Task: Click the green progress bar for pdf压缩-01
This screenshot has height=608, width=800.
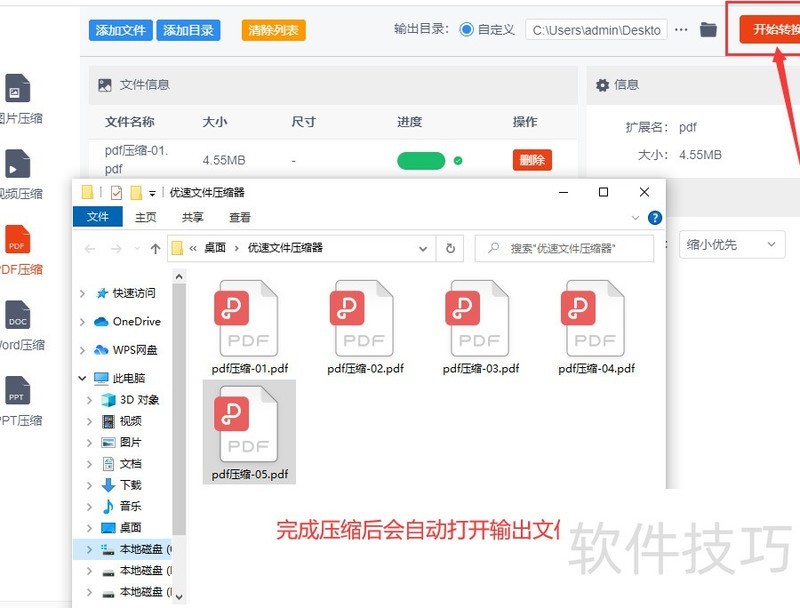Action: (421, 160)
